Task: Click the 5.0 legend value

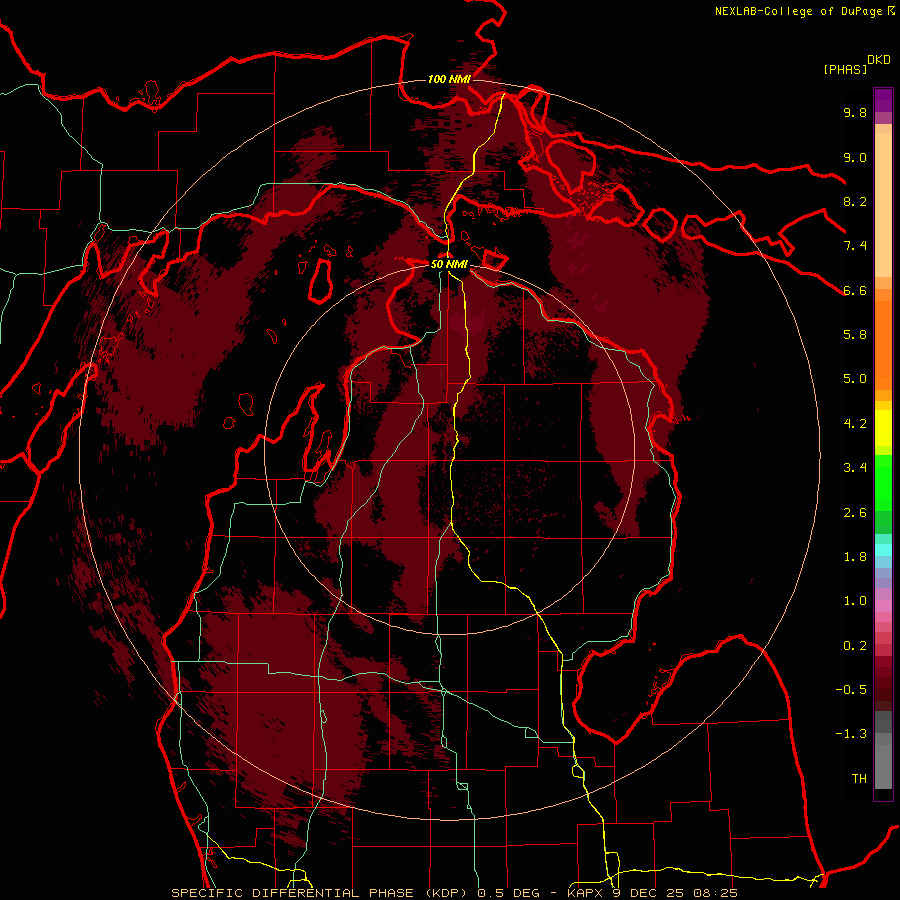Action: (855, 379)
